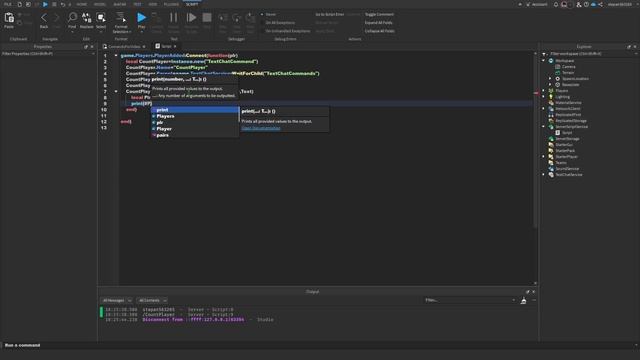
Task: Select Lighting service in Explorer
Action: [x=562, y=97]
